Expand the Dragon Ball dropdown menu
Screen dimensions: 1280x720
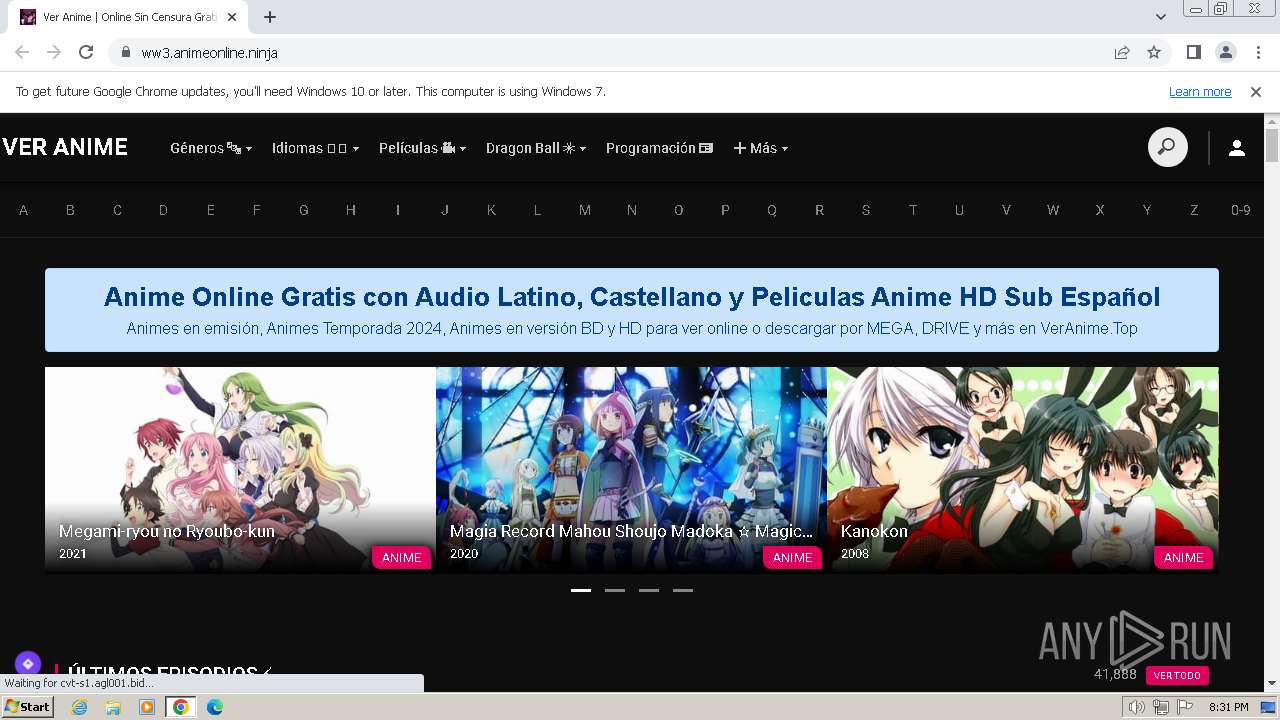(536, 148)
